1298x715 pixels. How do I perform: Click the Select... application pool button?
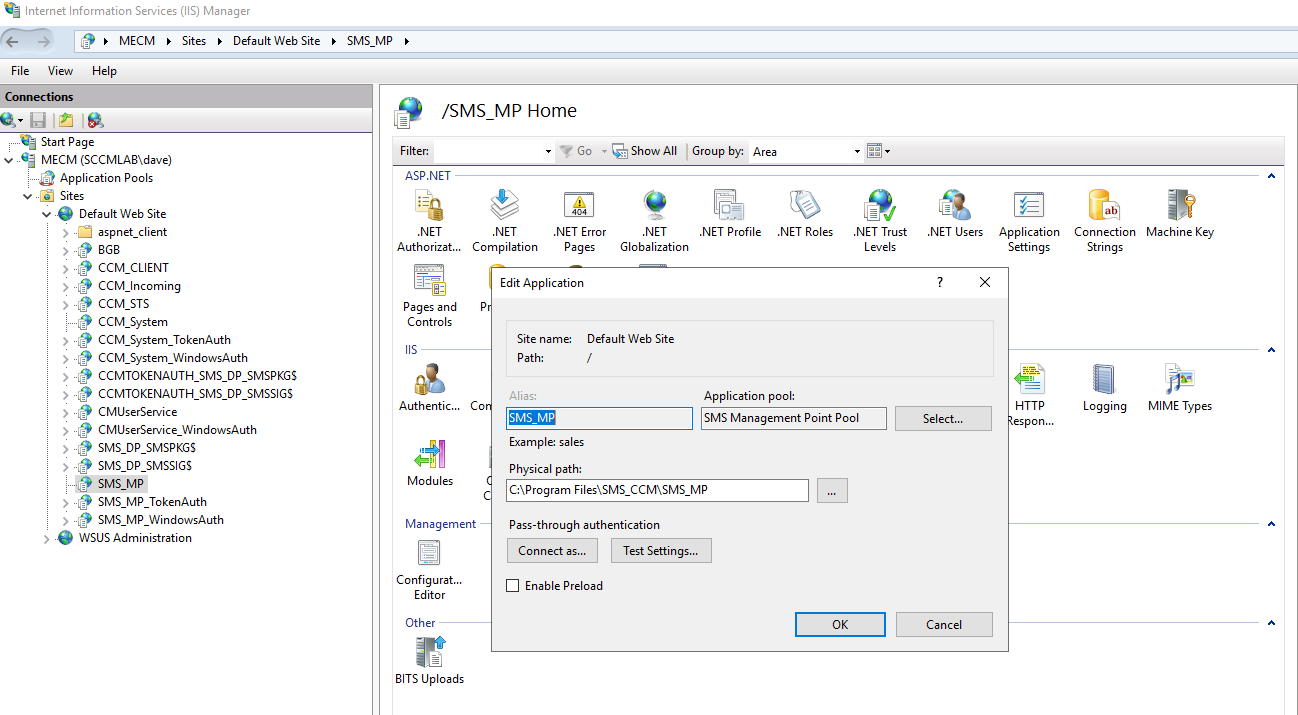[x=943, y=418]
